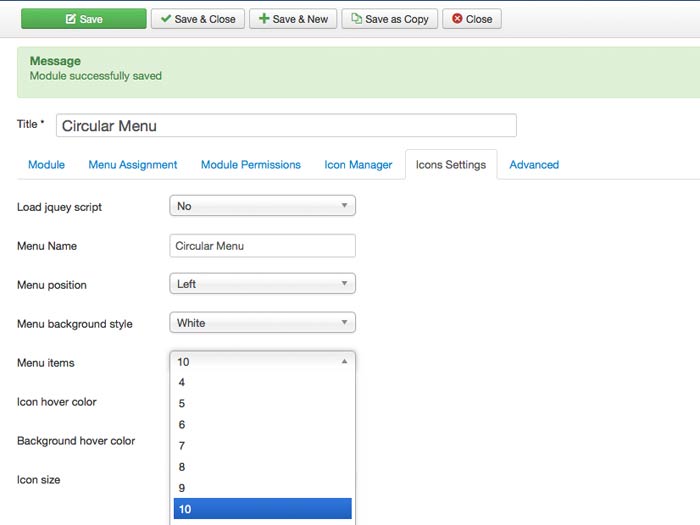Click the Menu Name input field
This screenshot has width=700, height=525.
click(263, 246)
